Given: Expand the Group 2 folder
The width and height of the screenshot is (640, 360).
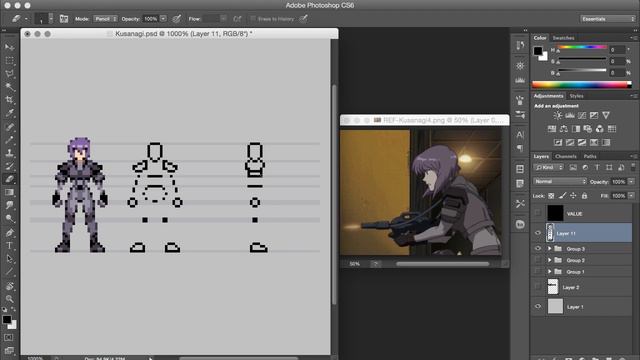Looking at the screenshot, I should point(549,260).
